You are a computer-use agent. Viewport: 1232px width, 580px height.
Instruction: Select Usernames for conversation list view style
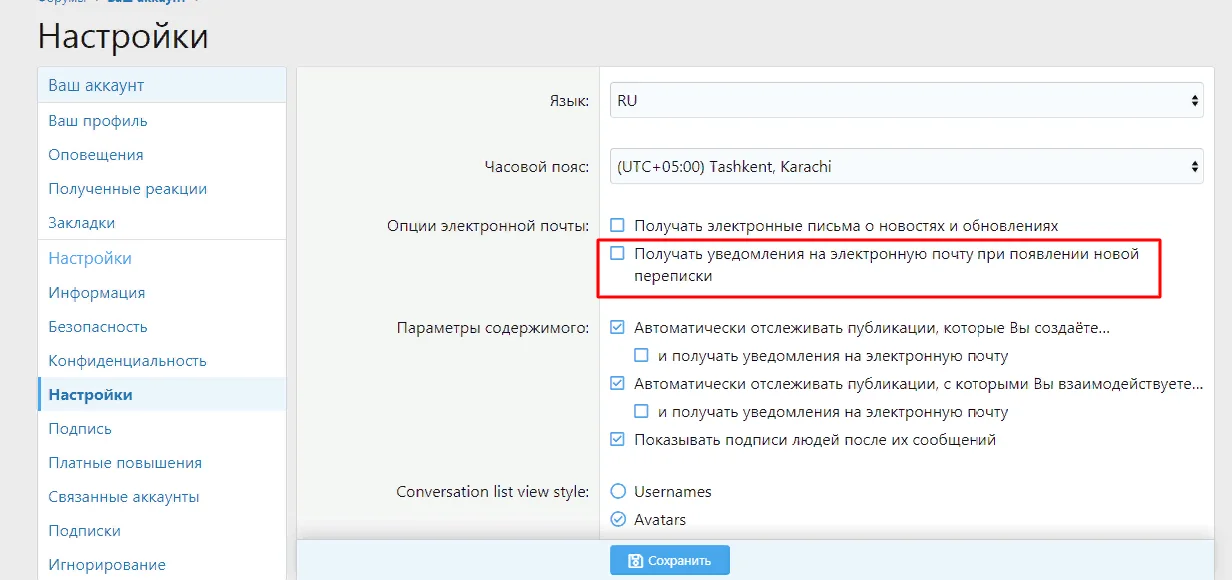coord(618,491)
